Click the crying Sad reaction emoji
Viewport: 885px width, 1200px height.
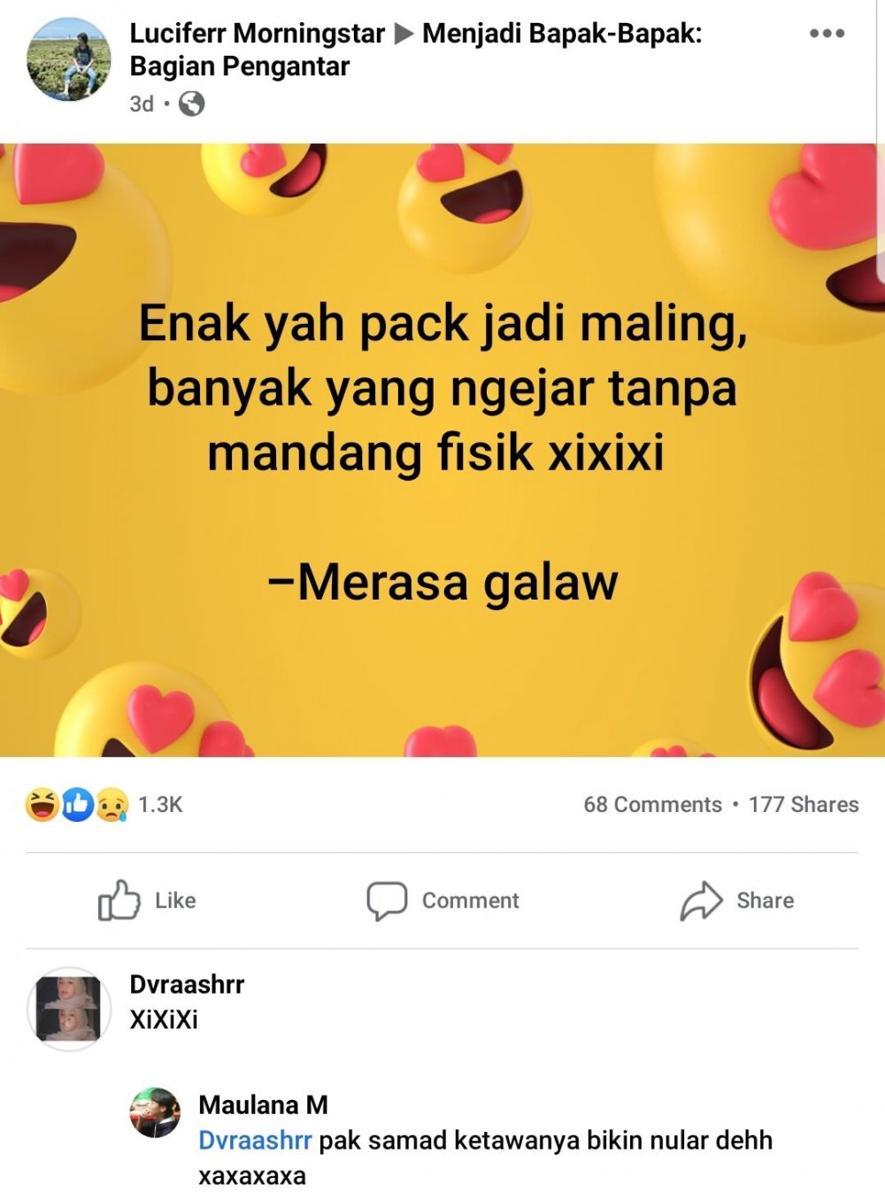point(111,804)
